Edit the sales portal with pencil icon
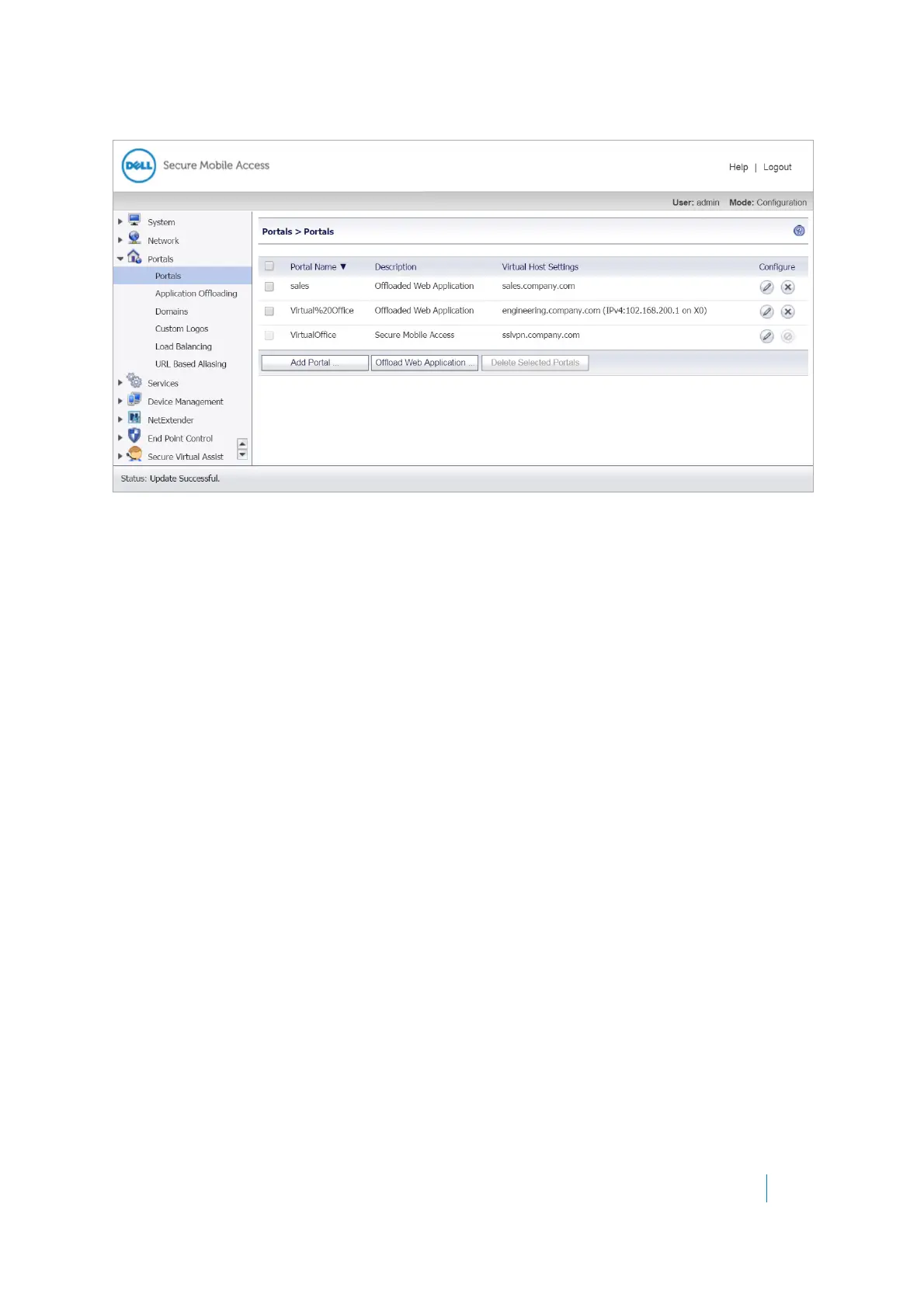This screenshot has height=1308, width=924. 766,287
